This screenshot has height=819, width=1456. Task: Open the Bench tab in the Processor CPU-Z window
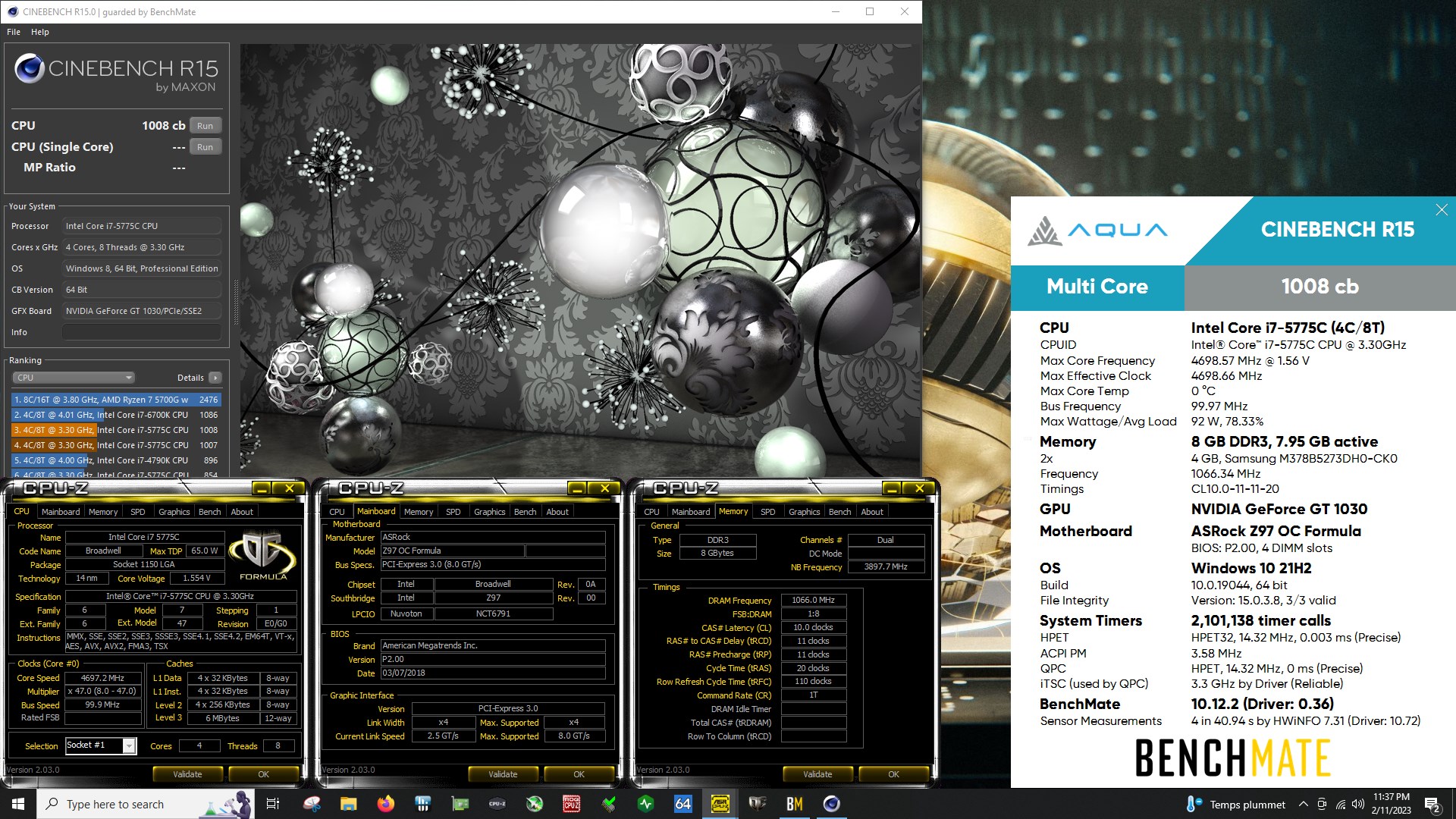tap(209, 512)
